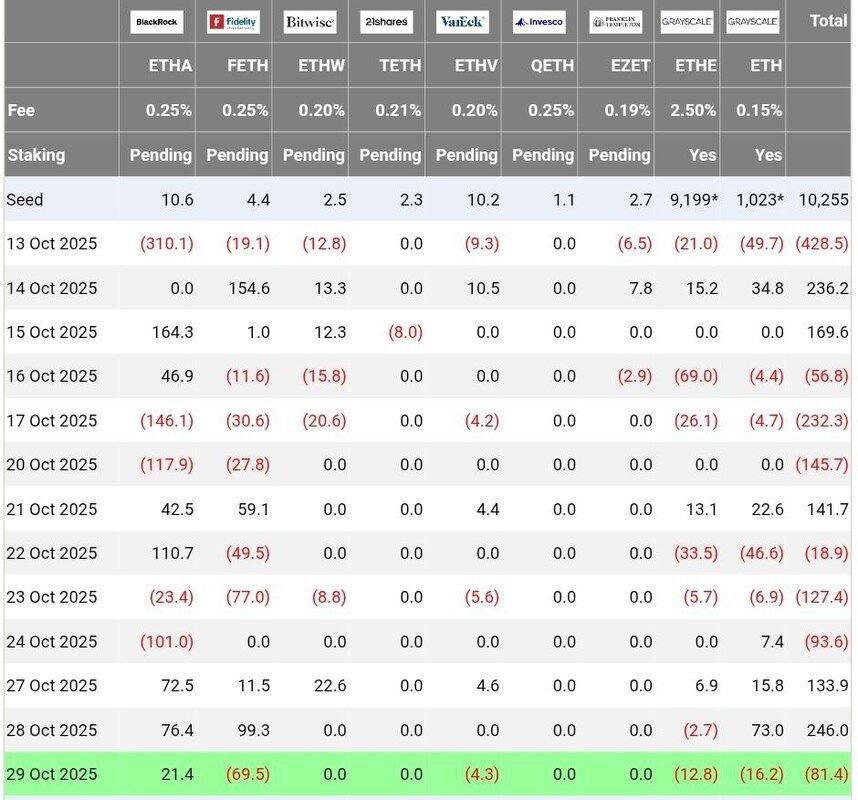The image size is (858, 800).
Task: Select the ETHA ticker column header
Action: 169,66
